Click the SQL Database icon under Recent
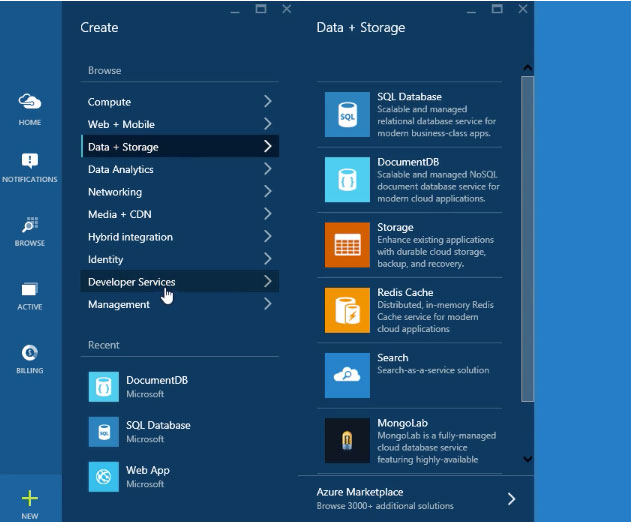This screenshot has height=522, width=631. coord(103,432)
